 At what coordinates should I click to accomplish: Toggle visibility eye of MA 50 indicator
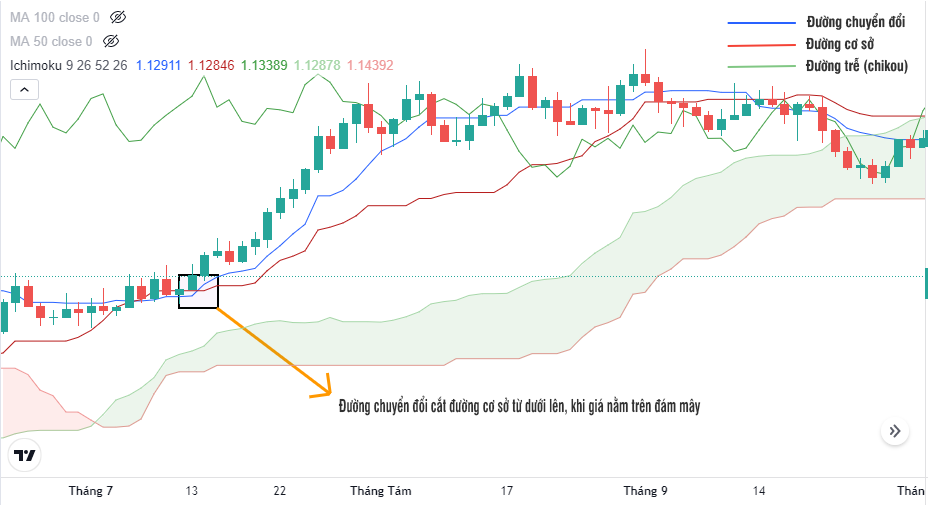pos(111,41)
